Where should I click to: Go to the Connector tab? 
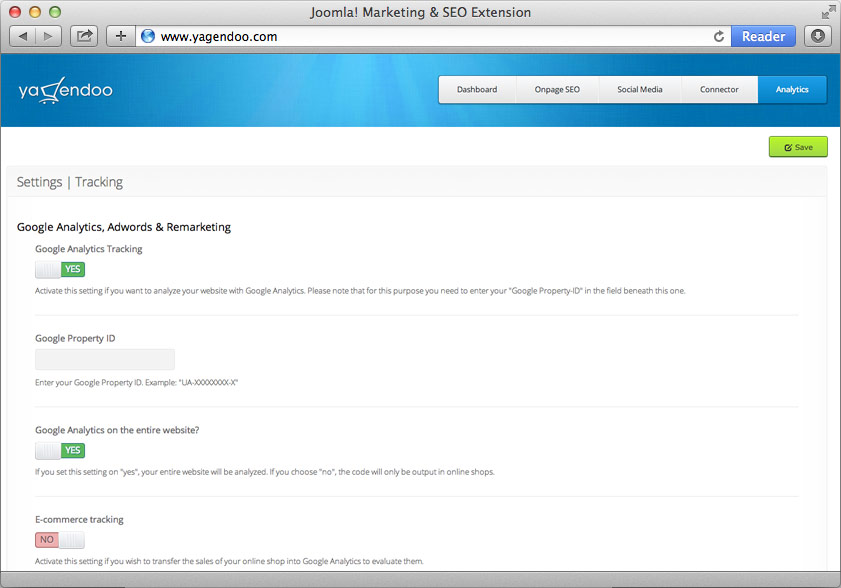[719, 90]
